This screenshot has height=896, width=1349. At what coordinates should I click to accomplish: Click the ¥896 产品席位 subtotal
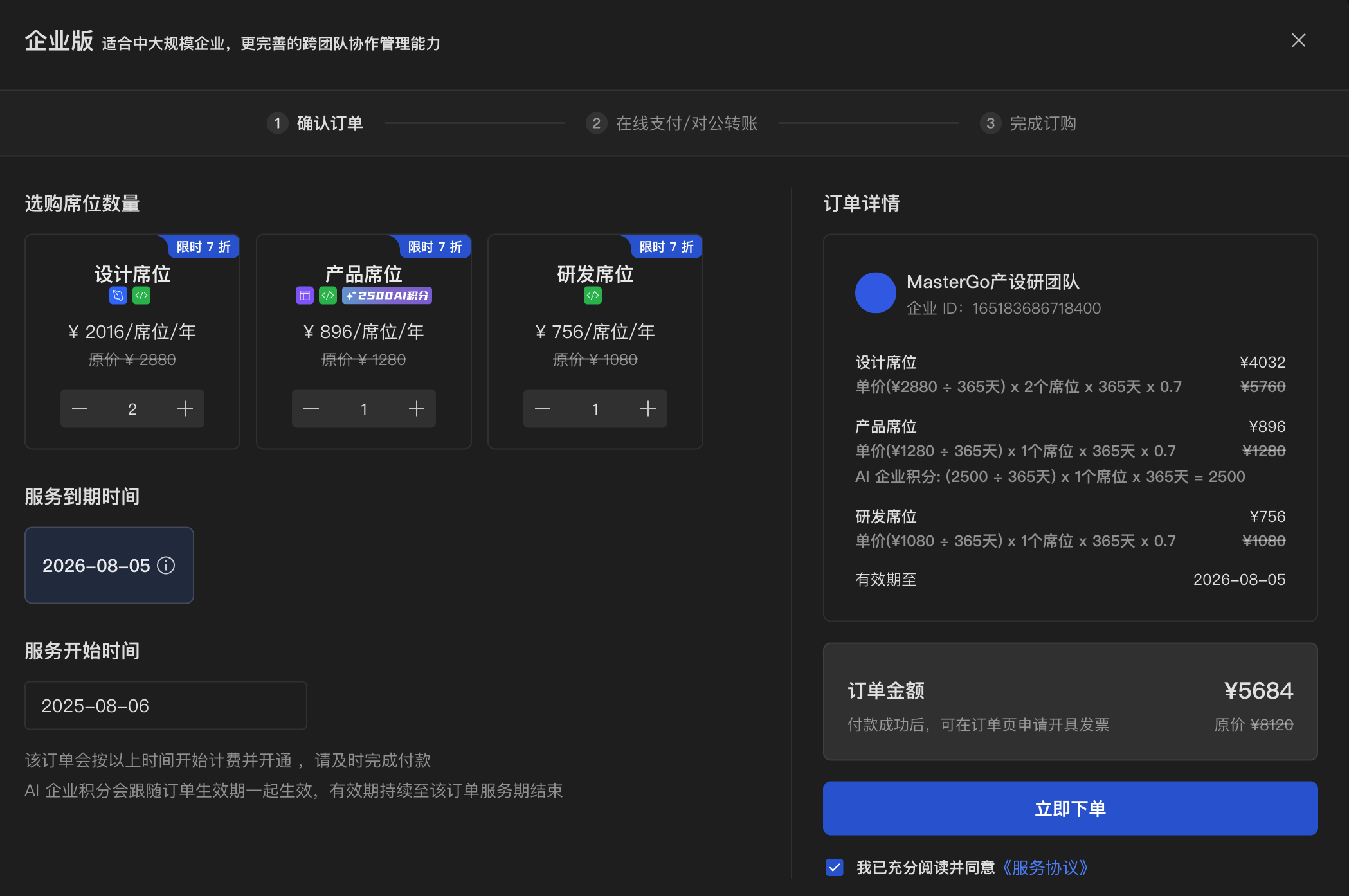tap(1267, 426)
